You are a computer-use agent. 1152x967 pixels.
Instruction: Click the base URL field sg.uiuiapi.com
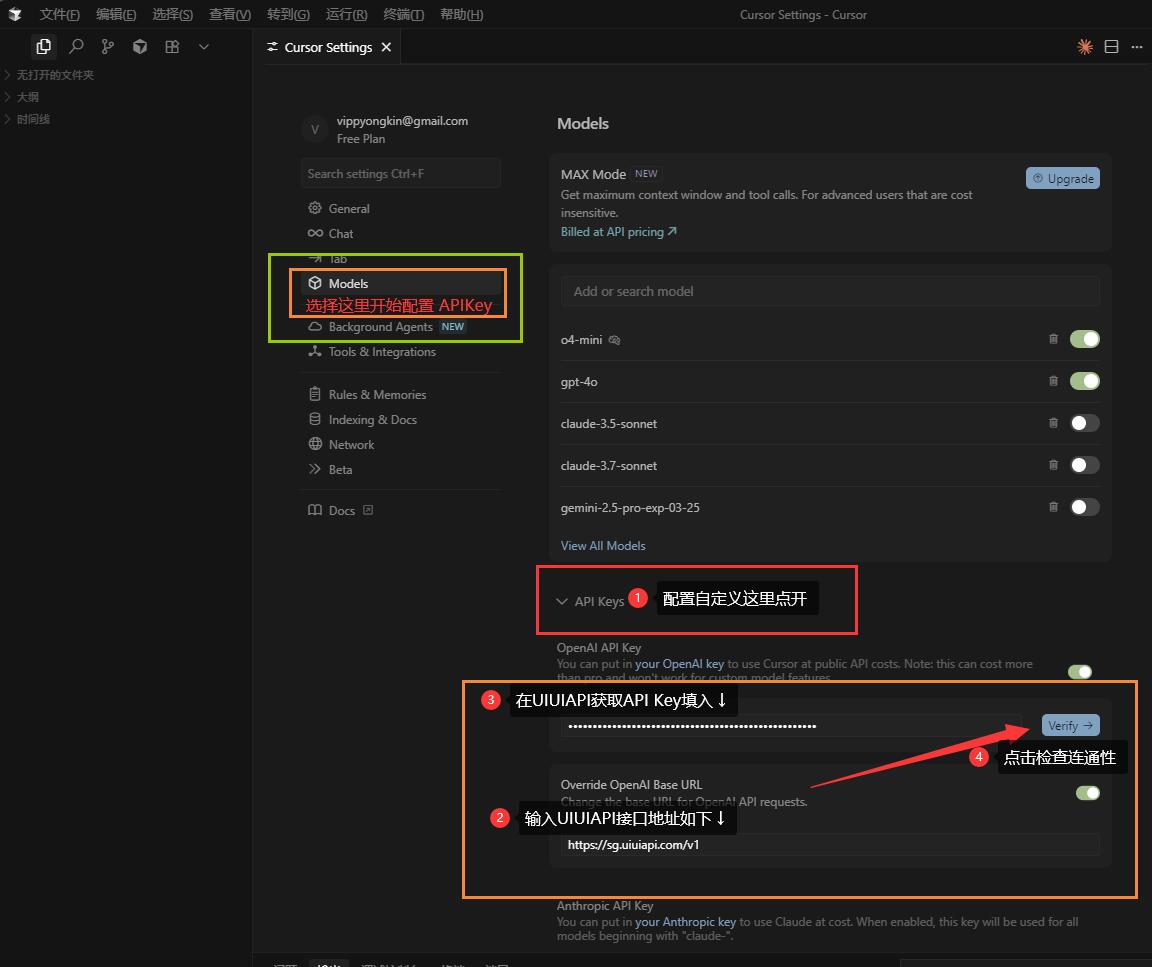830,845
